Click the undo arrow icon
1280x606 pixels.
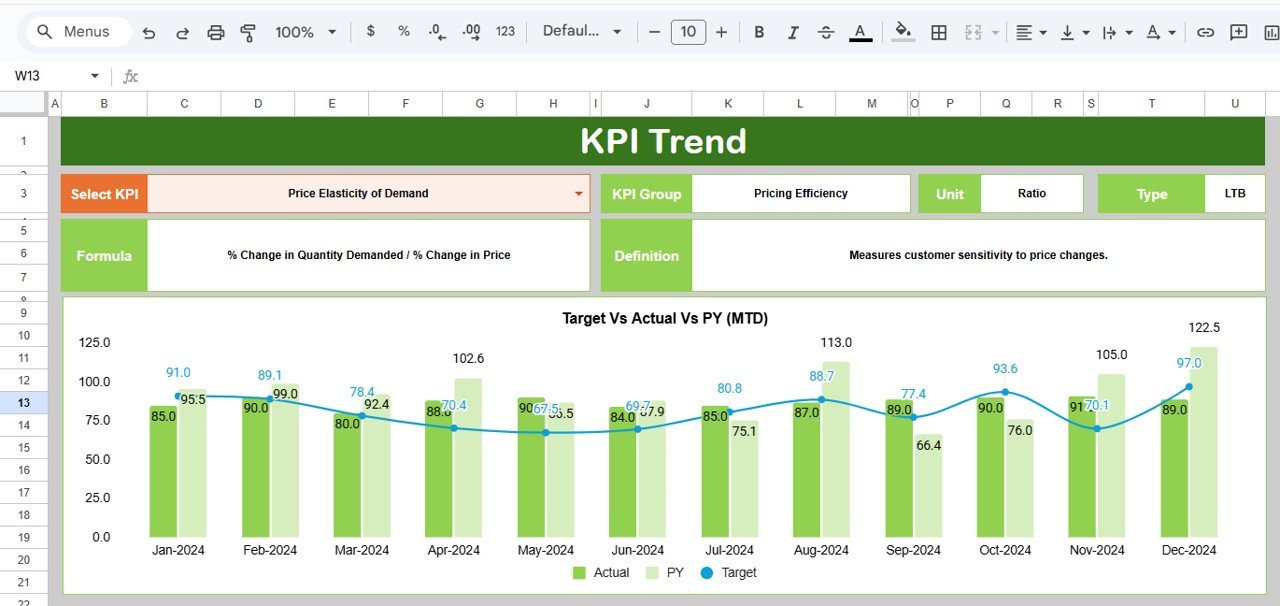[149, 32]
